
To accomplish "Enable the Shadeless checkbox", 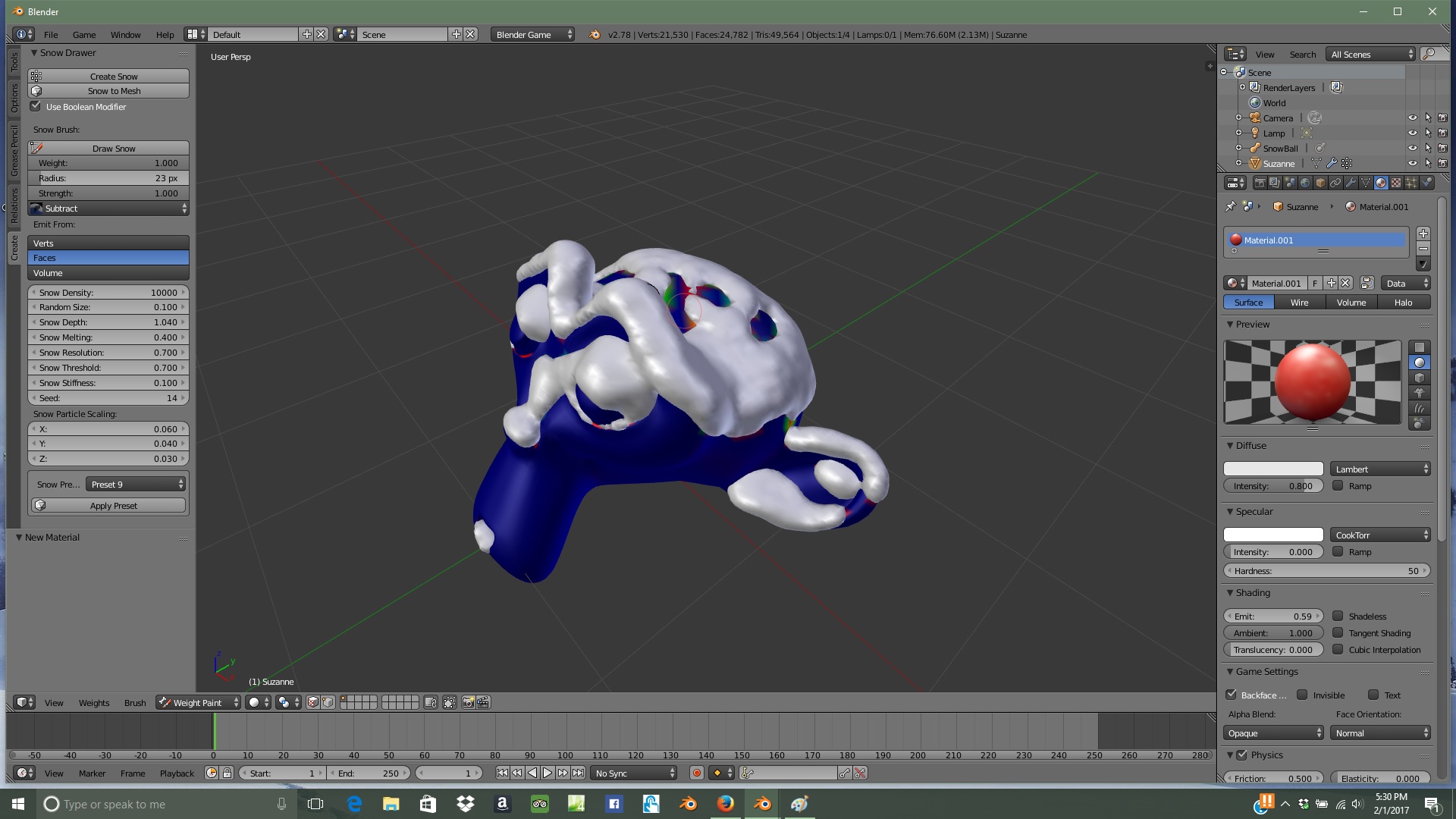I will pos(1338,616).
